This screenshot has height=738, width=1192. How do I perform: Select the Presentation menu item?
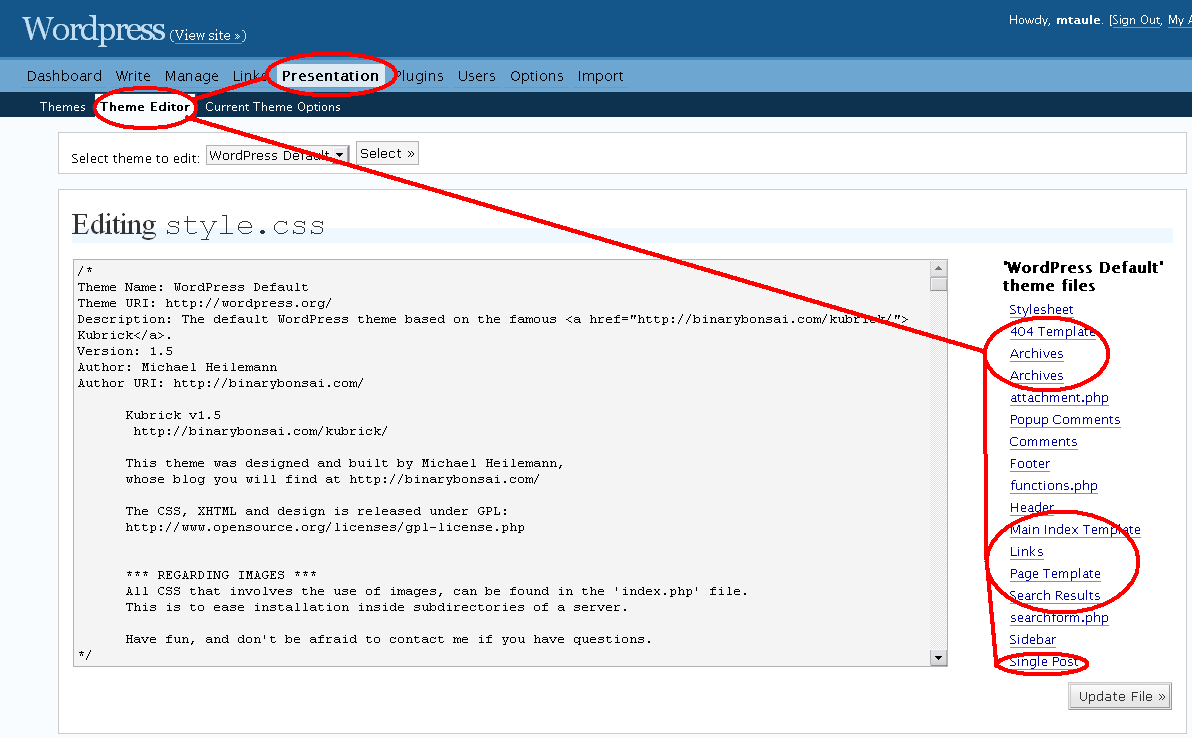pyautogui.click(x=330, y=76)
